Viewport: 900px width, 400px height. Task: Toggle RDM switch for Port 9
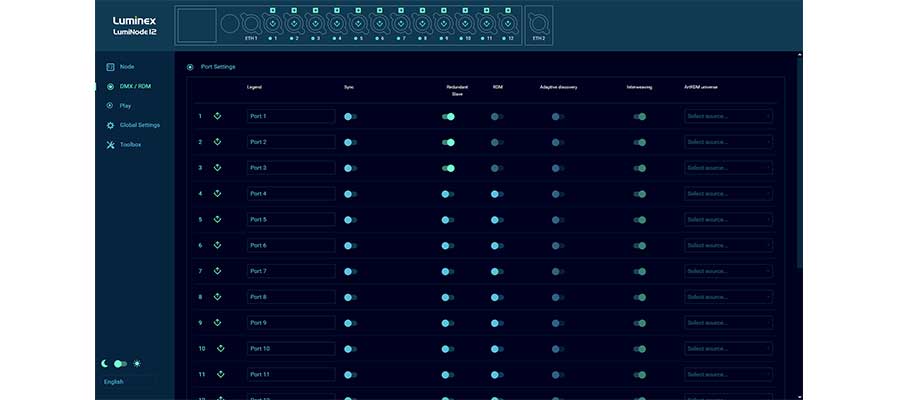point(497,323)
